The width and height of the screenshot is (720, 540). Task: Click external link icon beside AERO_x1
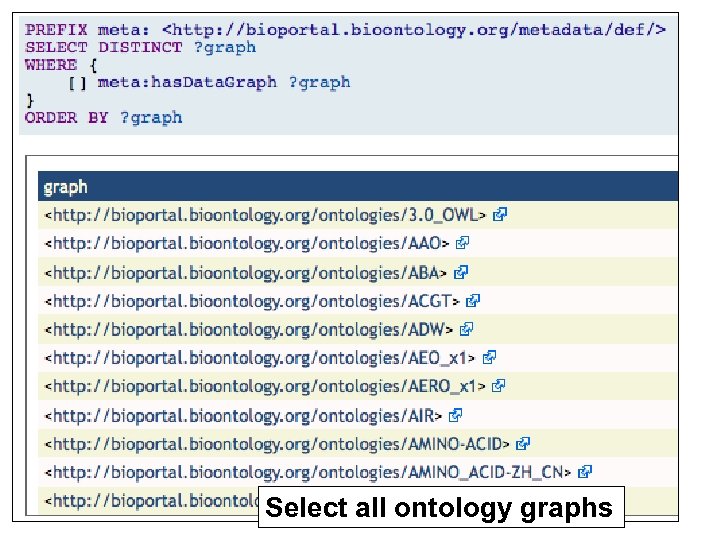499,385
